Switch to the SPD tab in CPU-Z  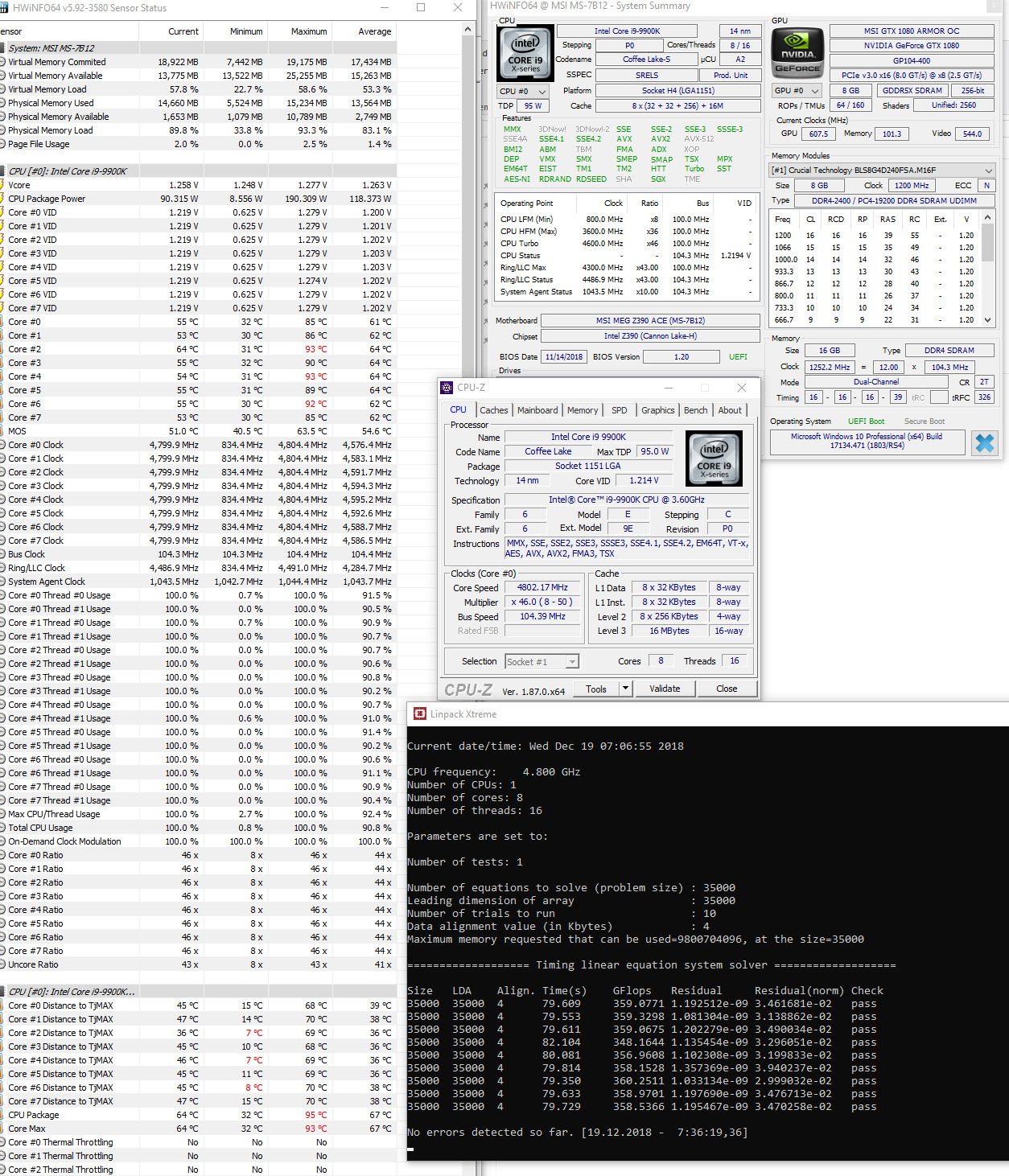point(620,410)
